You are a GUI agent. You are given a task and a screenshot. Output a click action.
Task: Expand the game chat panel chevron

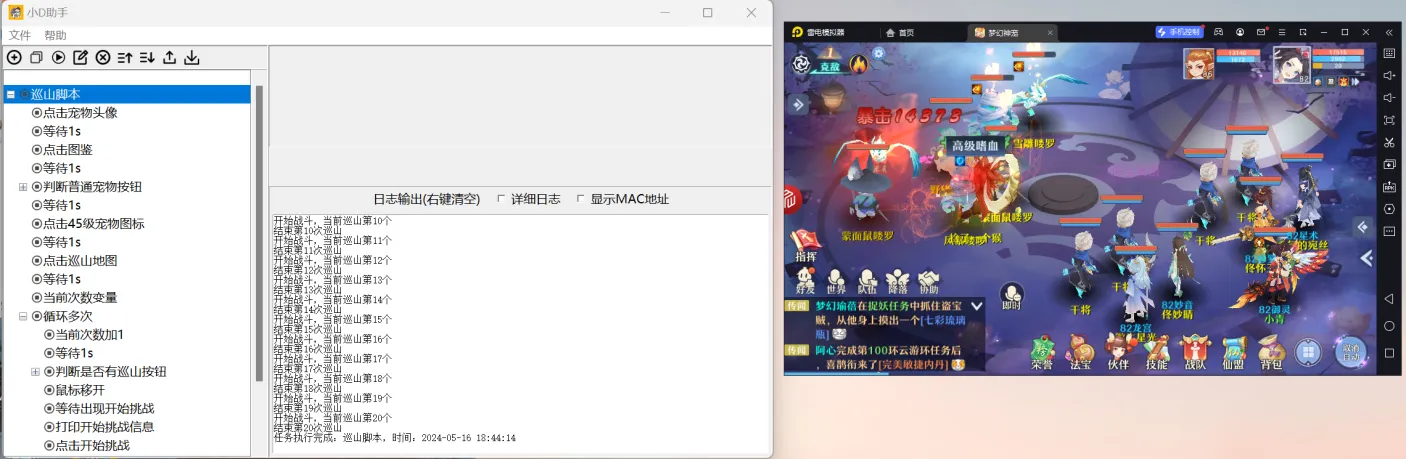pyautogui.click(x=977, y=304)
